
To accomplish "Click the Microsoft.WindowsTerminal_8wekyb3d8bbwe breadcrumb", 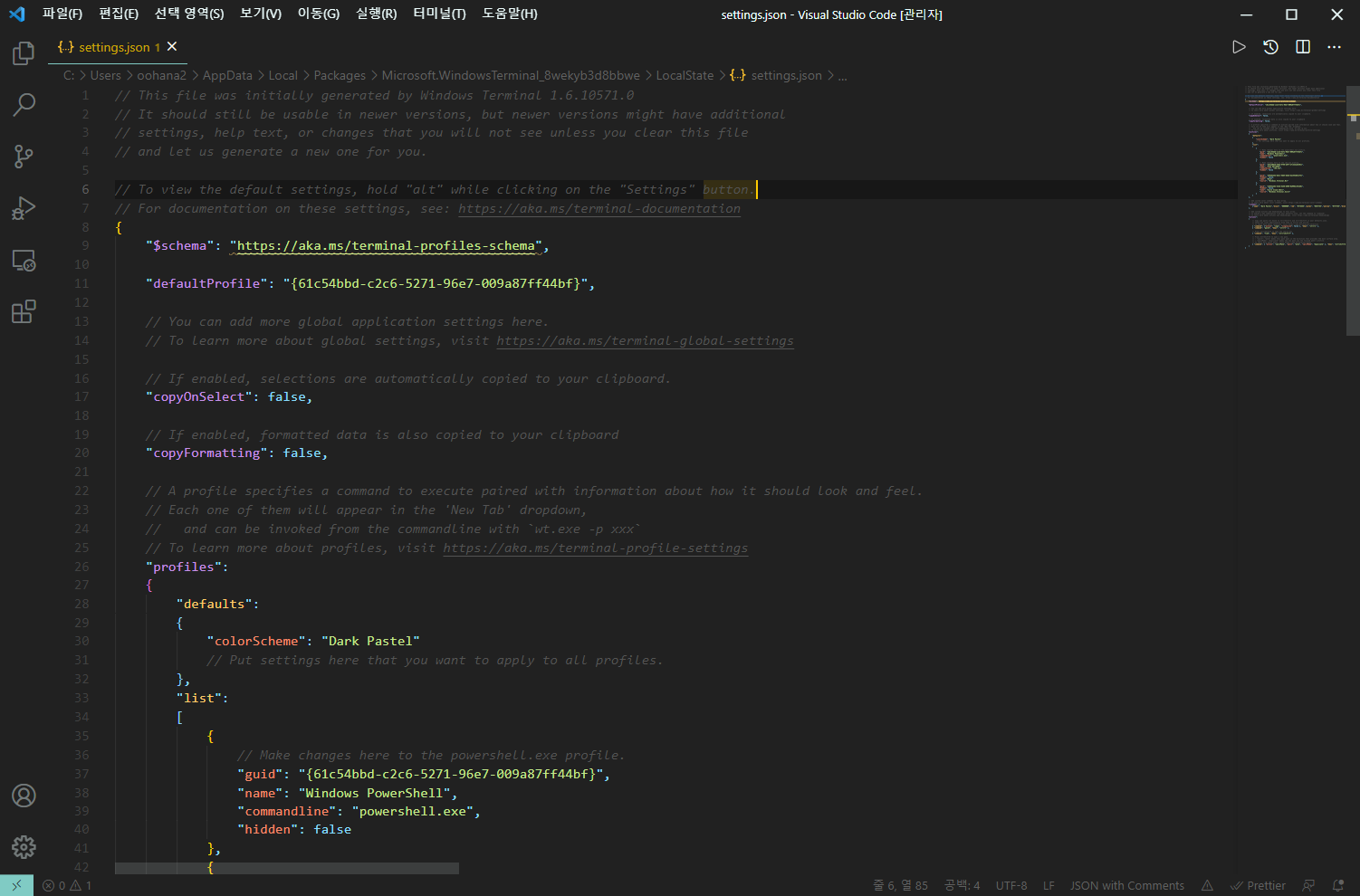I will 511,75.
